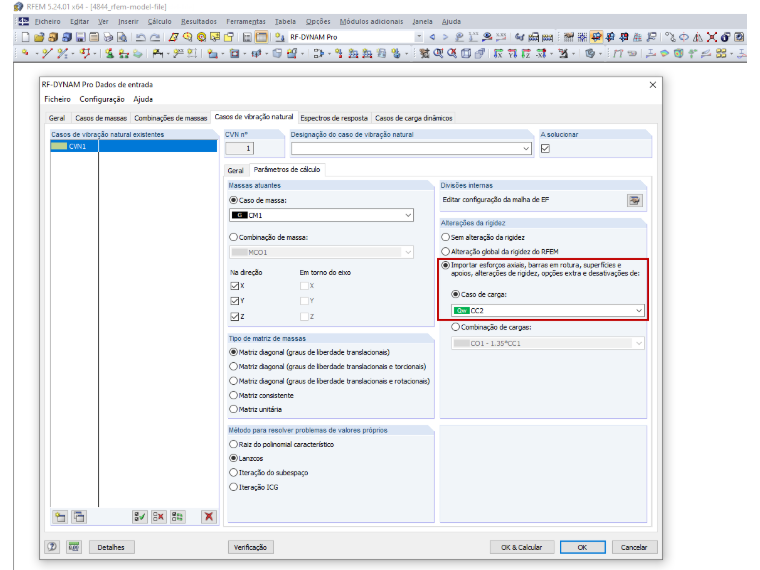Screen dimensions: 760x570
Task: Click the select all cases check icon
Action: pos(140,517)
